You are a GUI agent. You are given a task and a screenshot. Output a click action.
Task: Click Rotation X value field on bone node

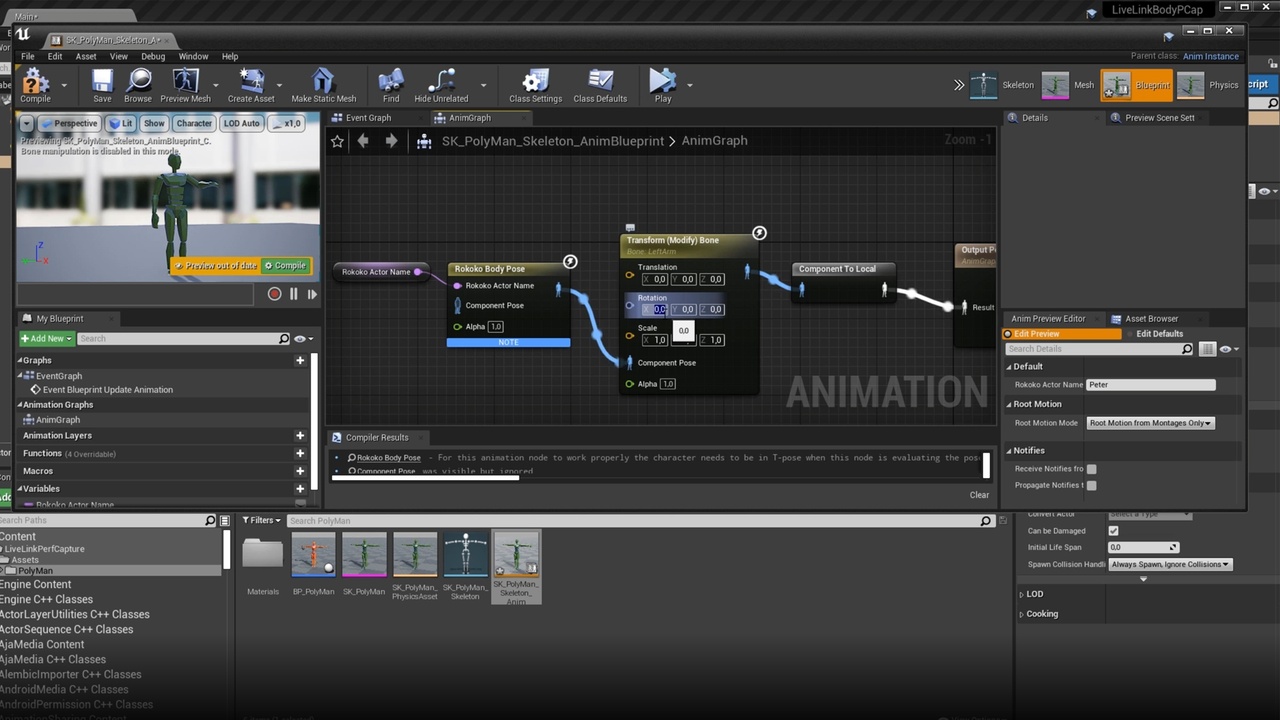tap(654, 309)
